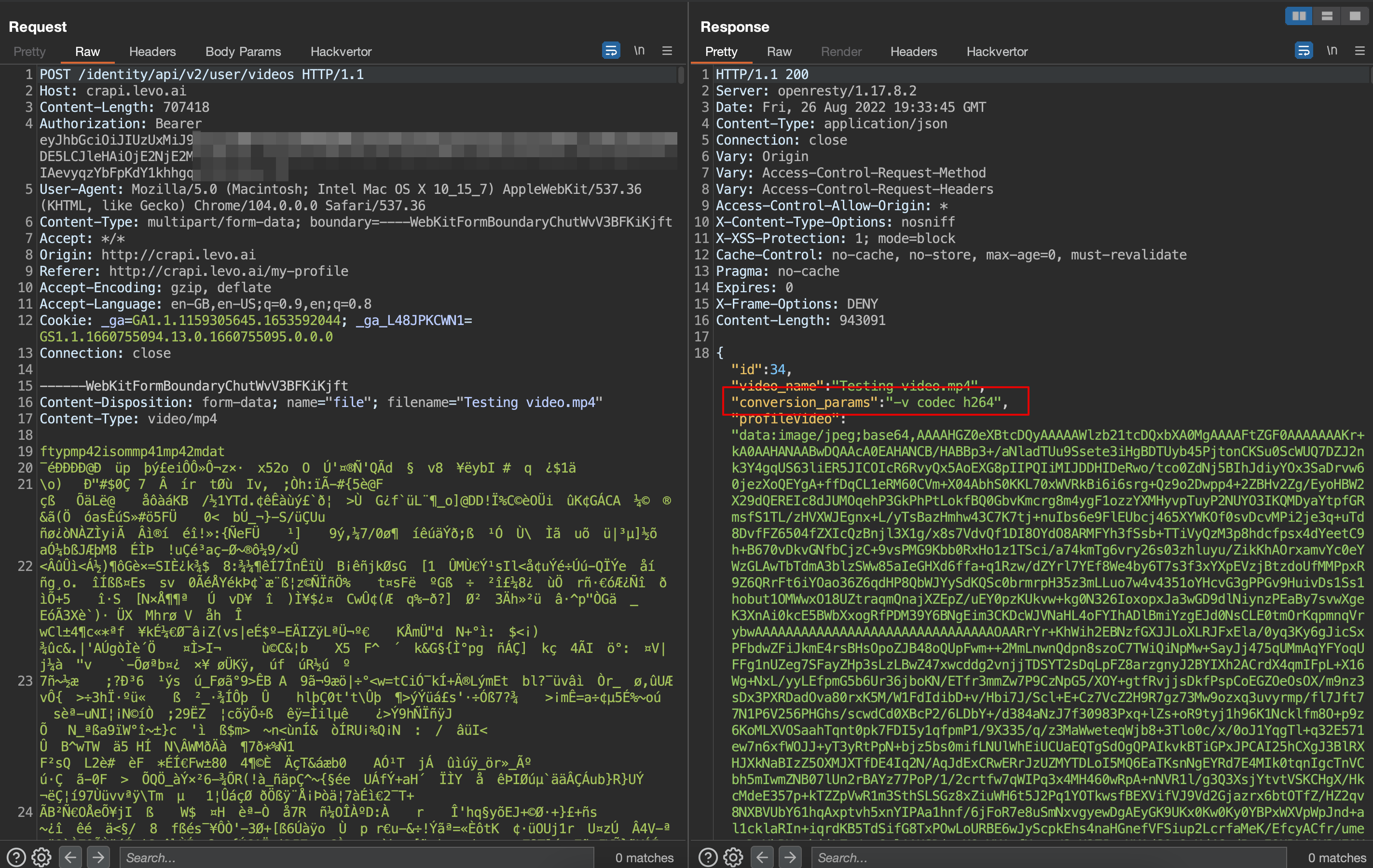1373x868 pixels.
Task: Switch Request view to Headers tab
Action: click(152, 51)
